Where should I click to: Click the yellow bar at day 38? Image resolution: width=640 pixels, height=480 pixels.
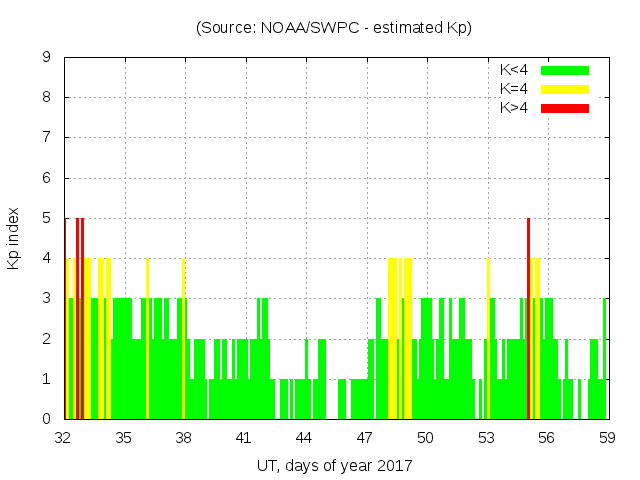tap(184, 340)
